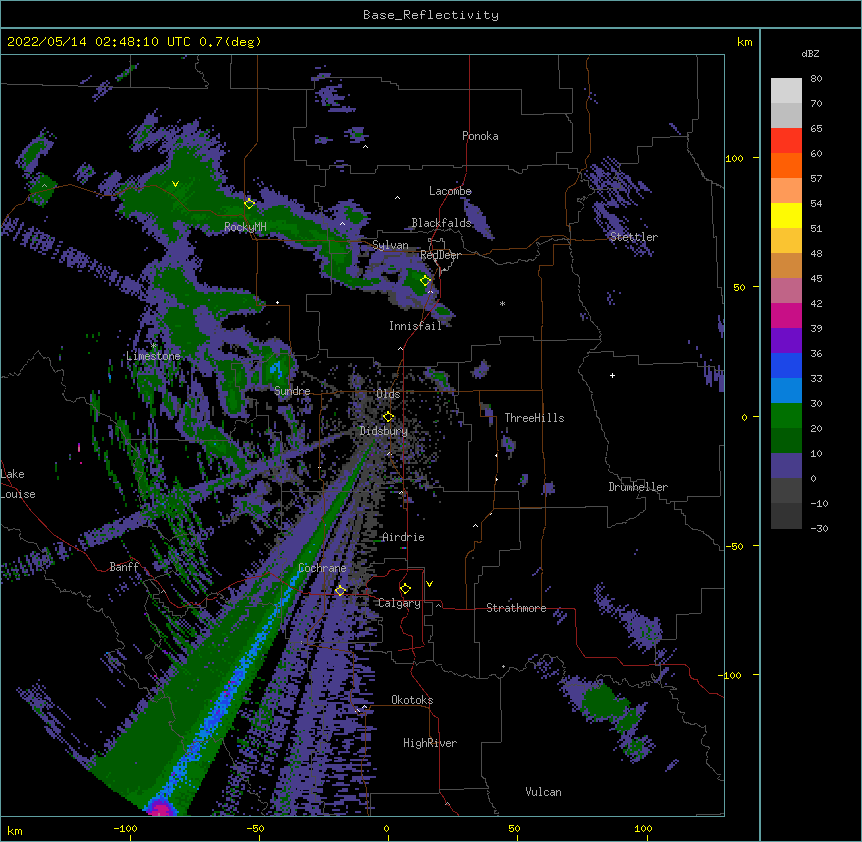862x842 pixels.
Task: Click the -50 tick on bottom axis
Action: pos(256,828)
